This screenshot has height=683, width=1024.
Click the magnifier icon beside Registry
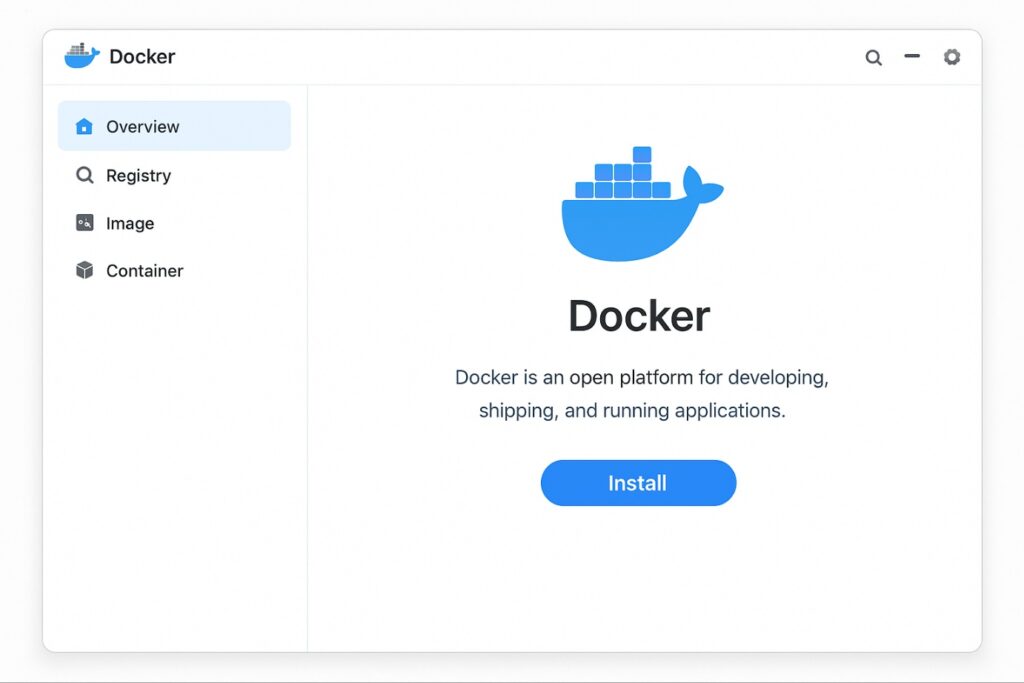(84, 175)
